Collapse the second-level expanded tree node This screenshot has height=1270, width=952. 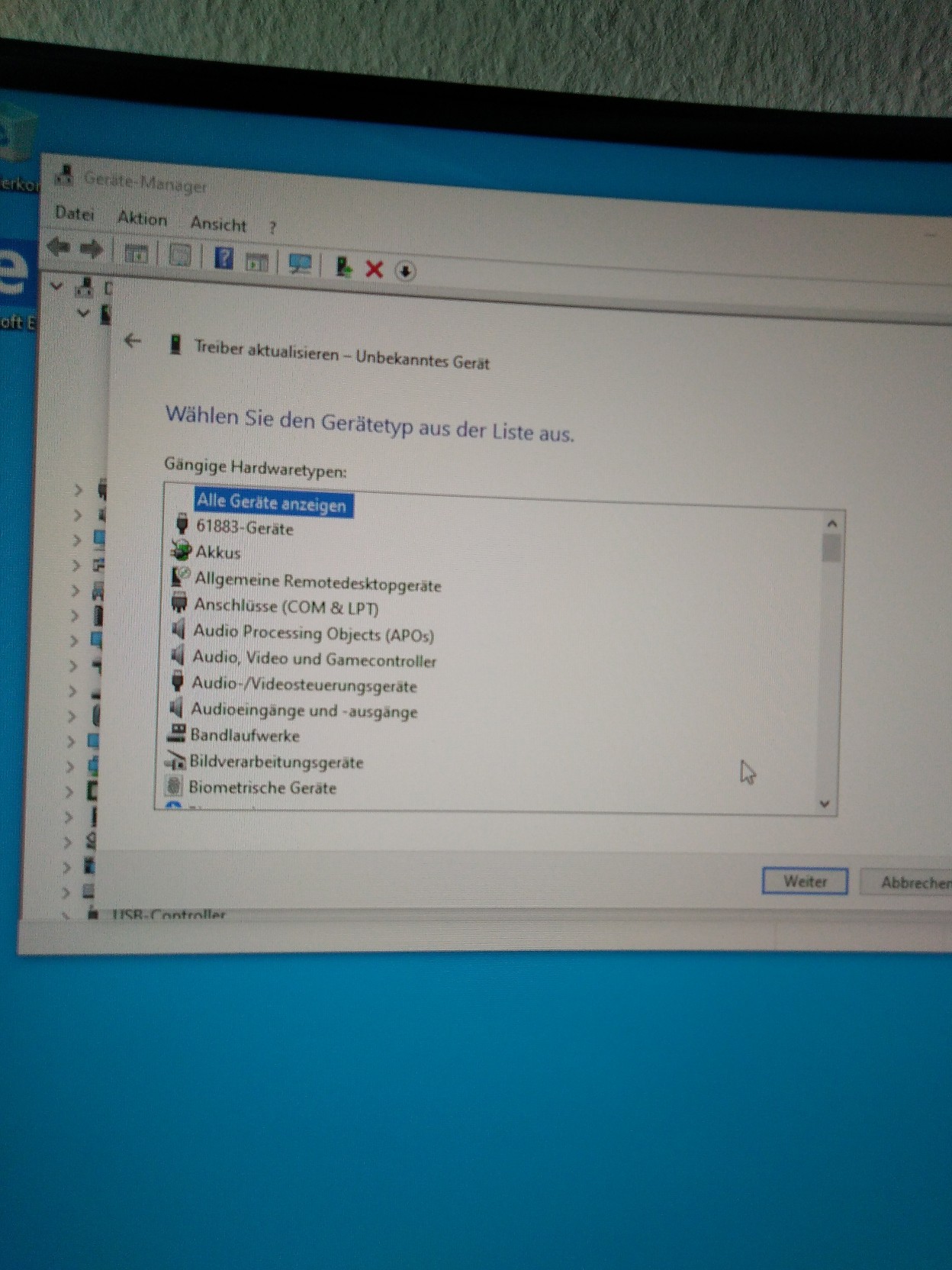[83, 313]
